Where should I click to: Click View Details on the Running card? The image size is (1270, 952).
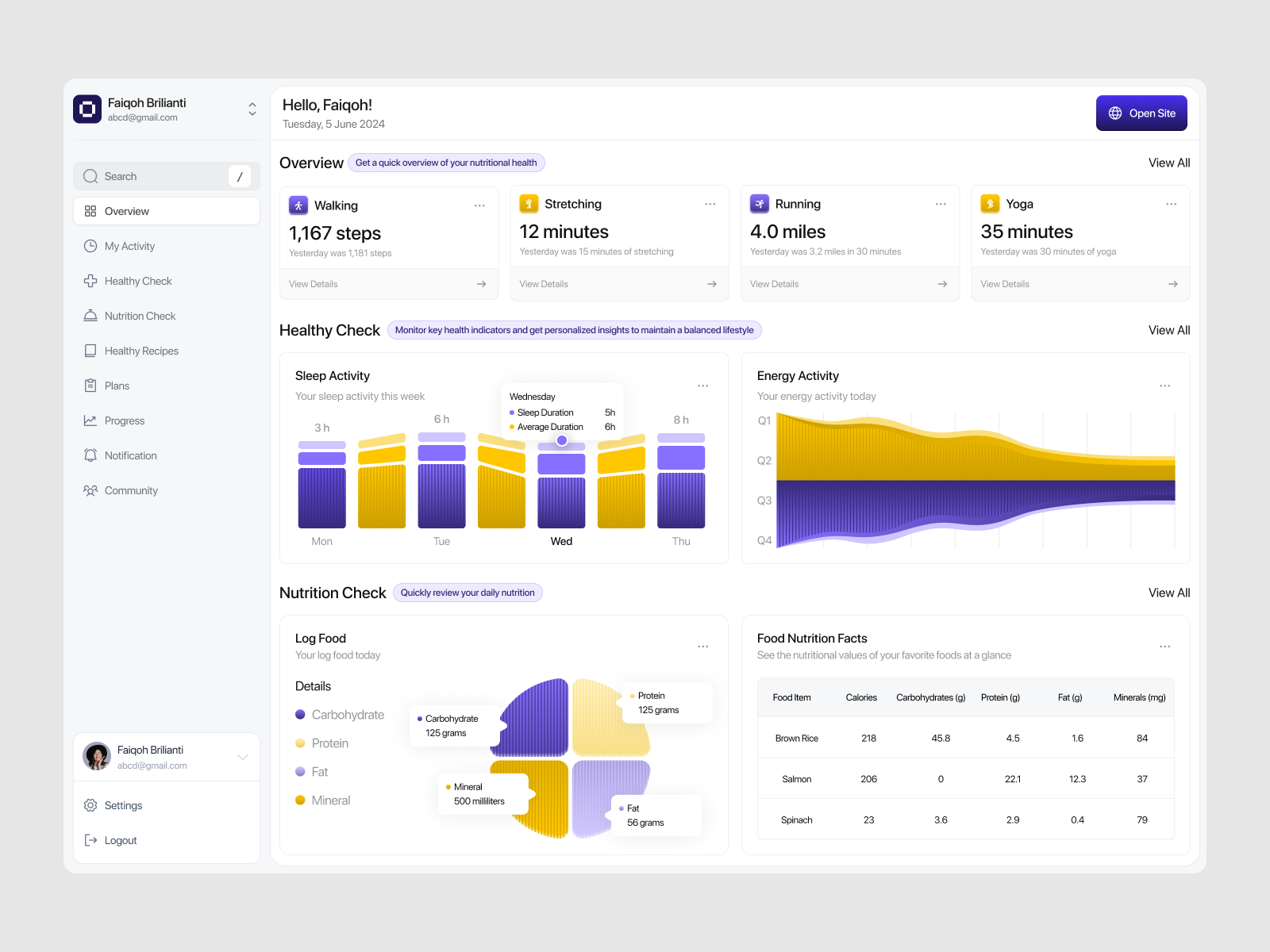pos(774,284)
